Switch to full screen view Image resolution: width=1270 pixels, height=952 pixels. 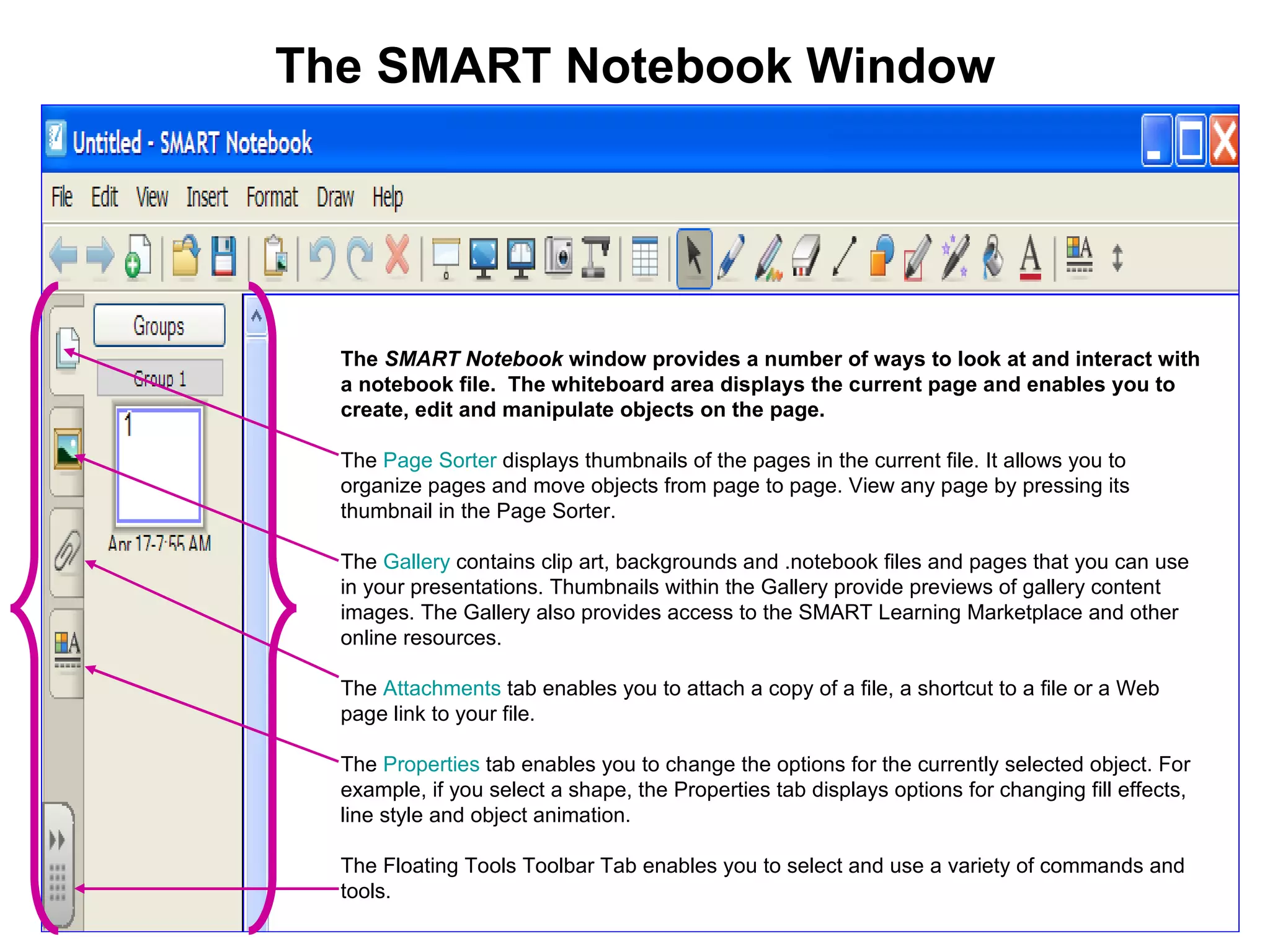coord(484,257)
